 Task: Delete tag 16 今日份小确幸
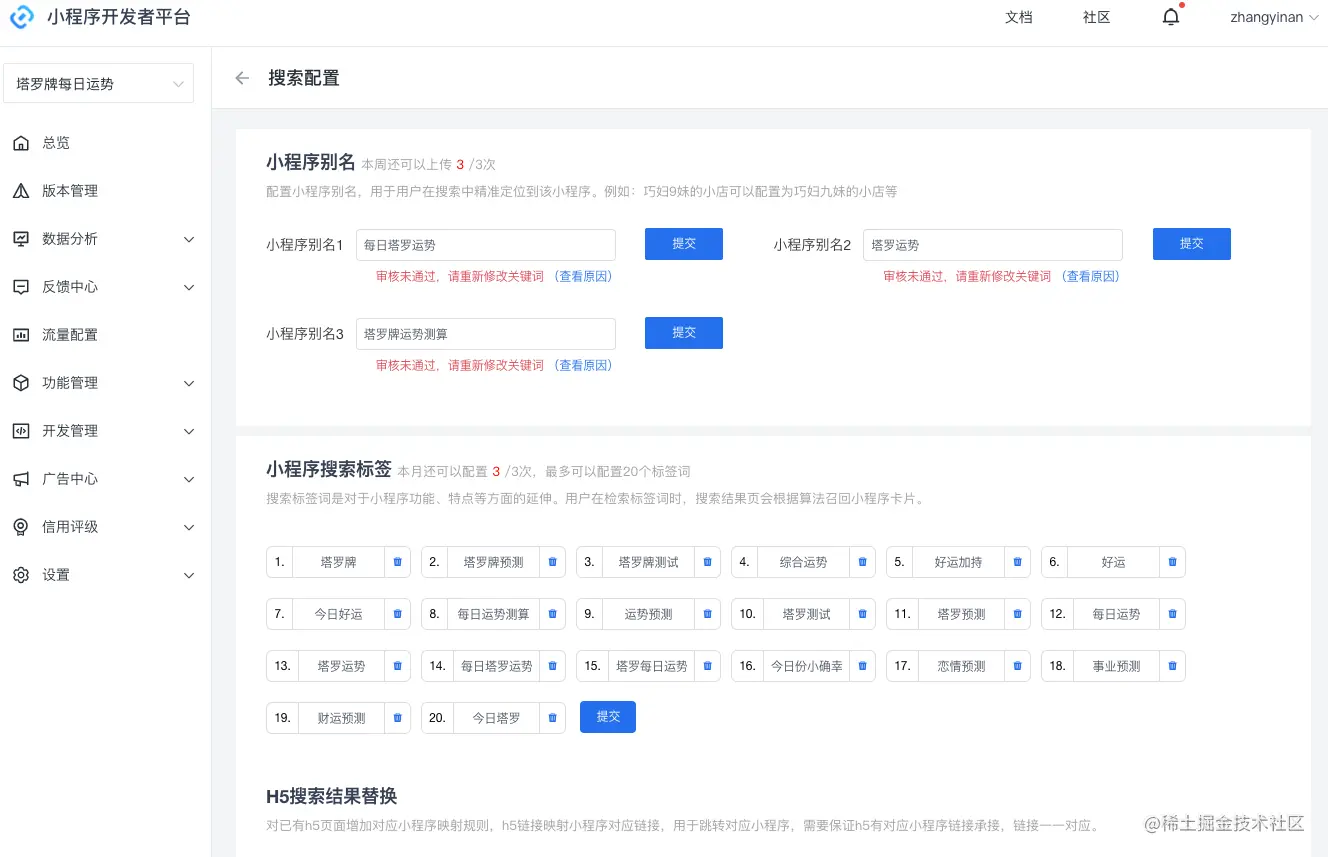862,666
